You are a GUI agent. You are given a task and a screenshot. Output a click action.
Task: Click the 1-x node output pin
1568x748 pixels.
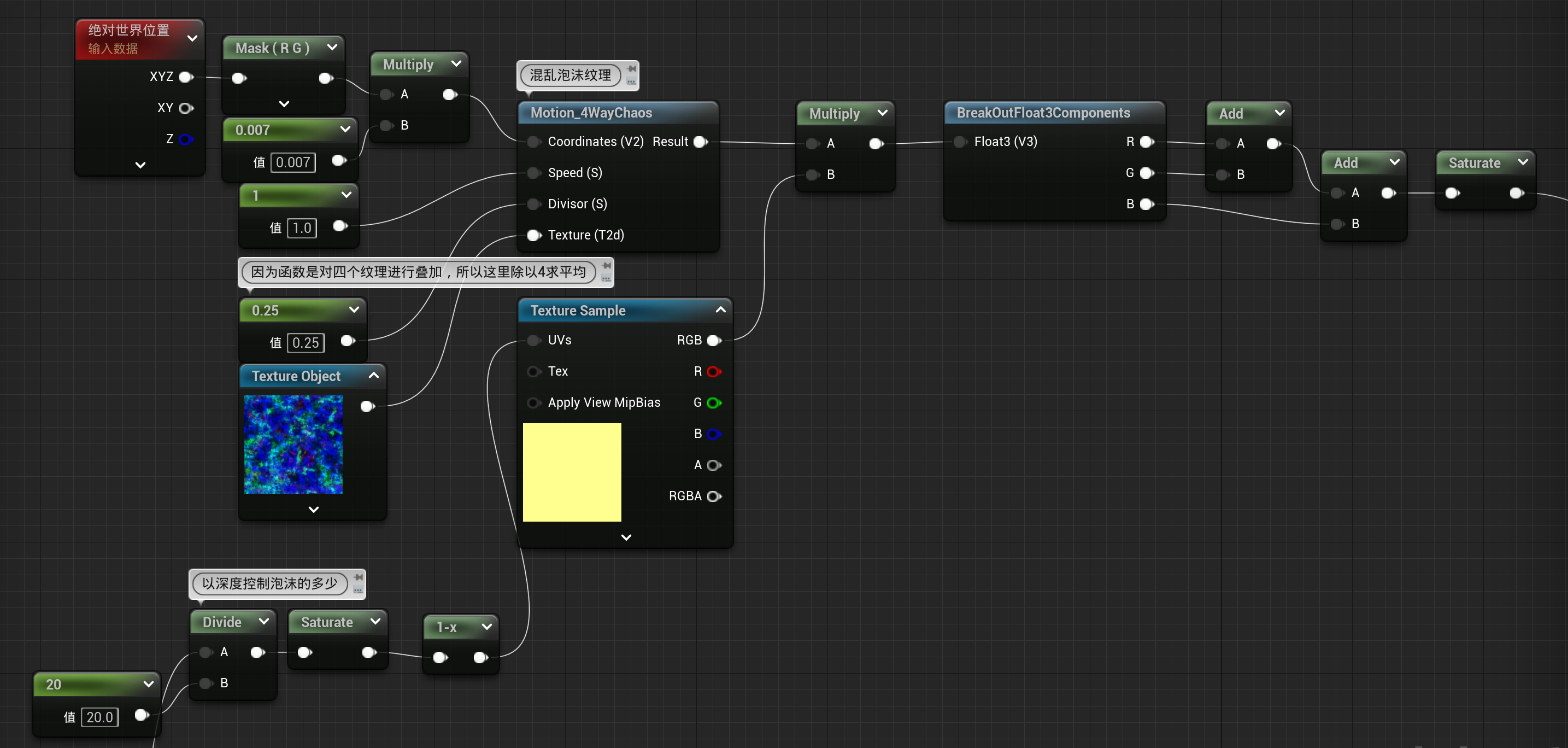click(480, 657)
